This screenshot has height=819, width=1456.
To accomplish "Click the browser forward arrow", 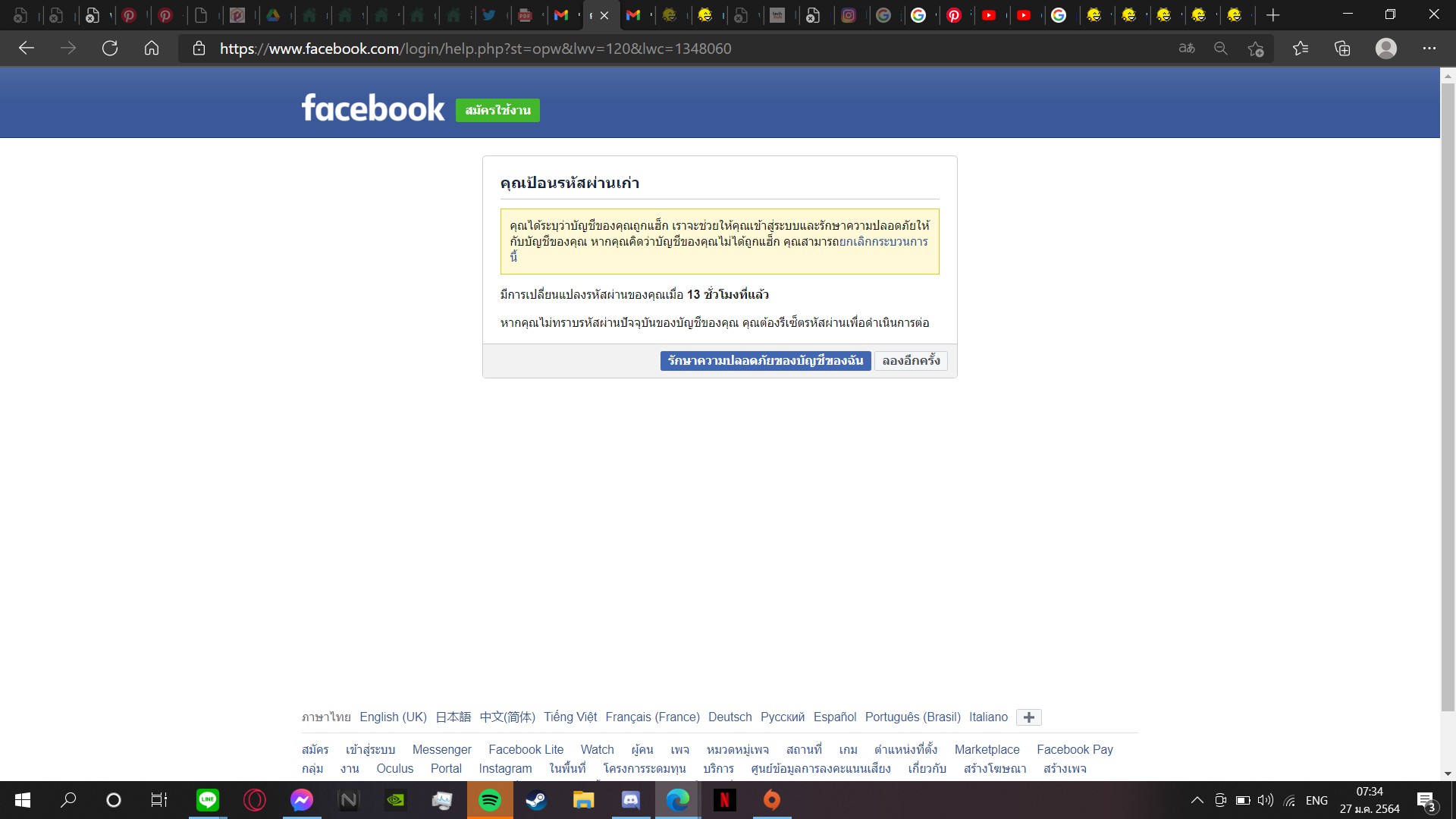I will coord(68,49).
